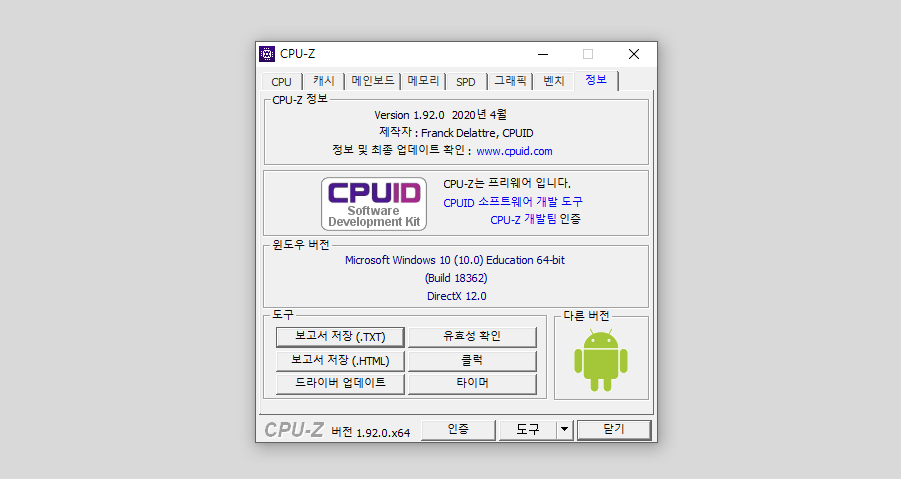Click the 버전 1.92.0.x64 footer text
Image resolution: width=901 pixels, height=479 pixels.
[x=371, y=432]
